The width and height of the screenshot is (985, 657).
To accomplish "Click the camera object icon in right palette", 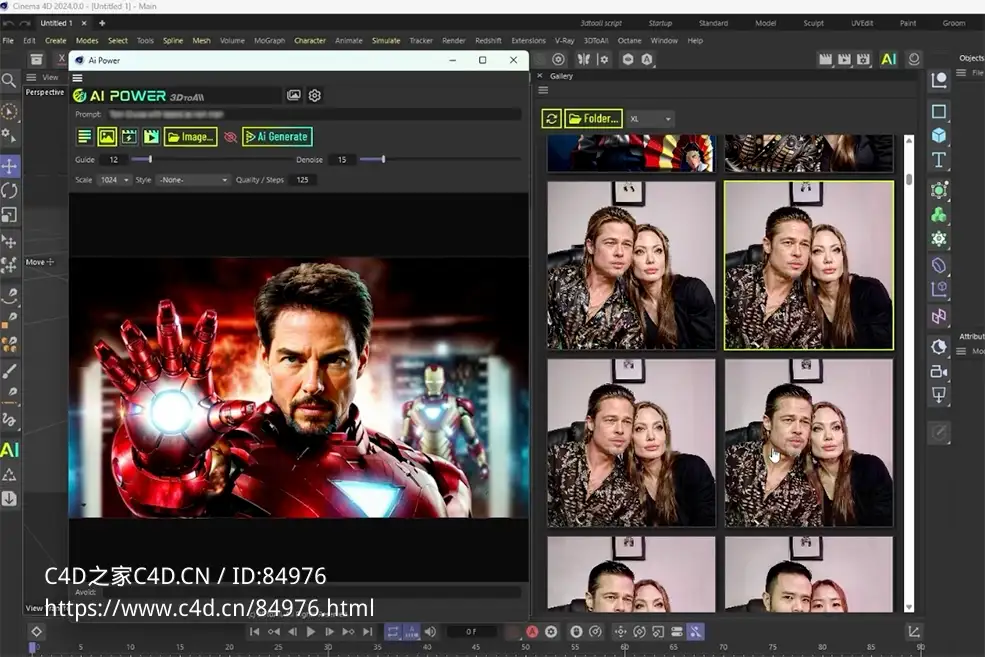I will [x=939, y=371].
